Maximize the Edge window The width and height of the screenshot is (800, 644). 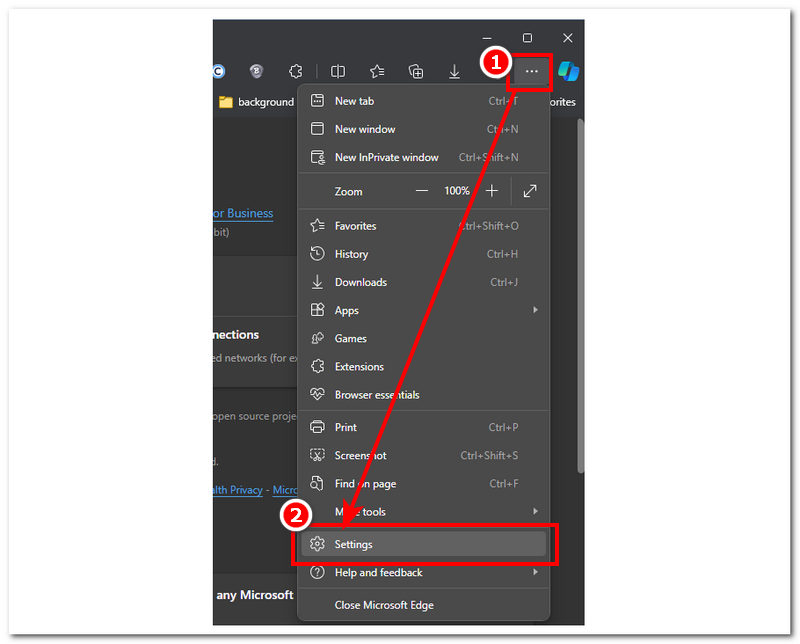pyautogui.click(x=528, y=38)
